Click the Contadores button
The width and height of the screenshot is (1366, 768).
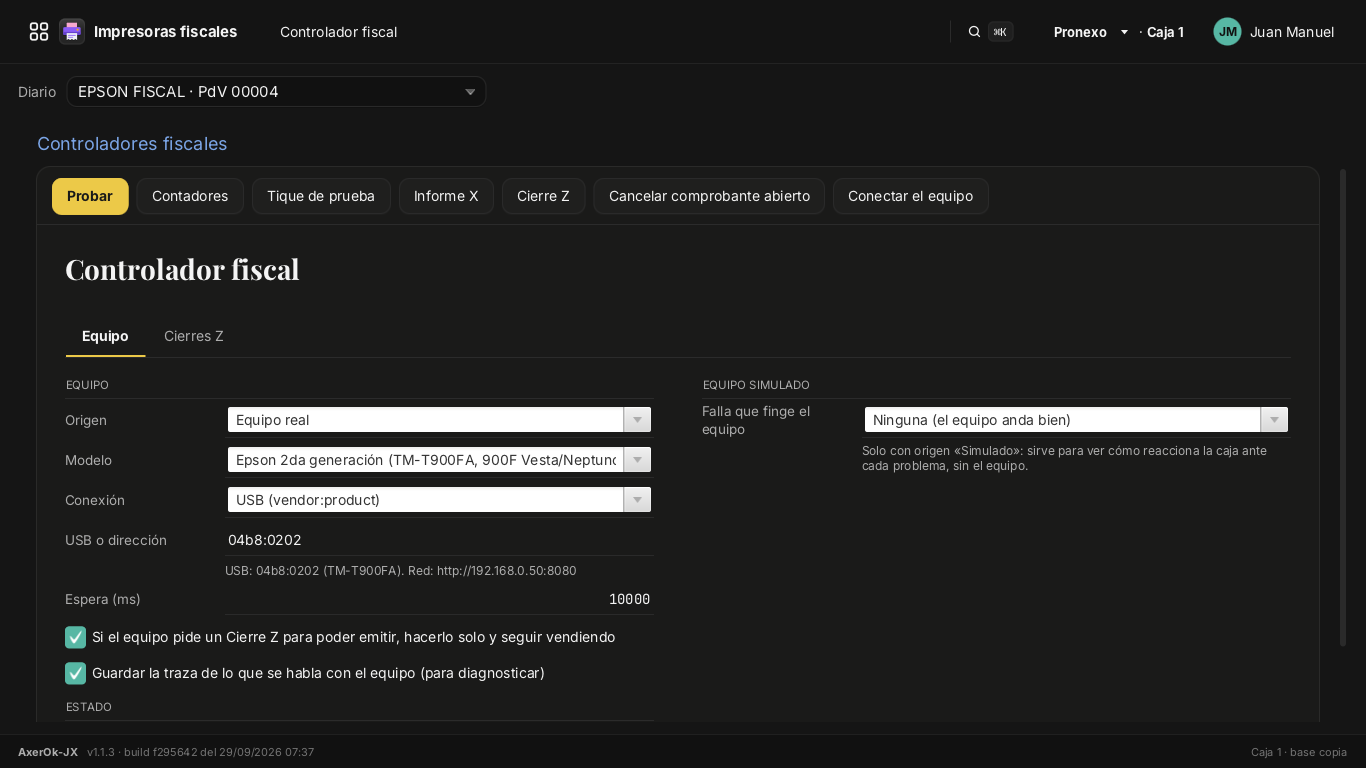190,196
